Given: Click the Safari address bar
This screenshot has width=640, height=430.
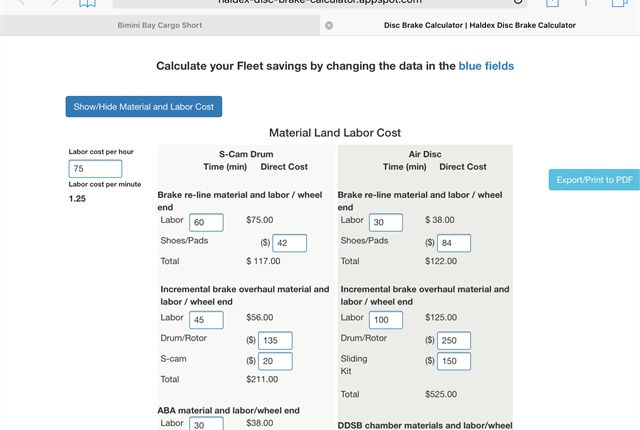Looking at the screenshot, I should point(320,3).
